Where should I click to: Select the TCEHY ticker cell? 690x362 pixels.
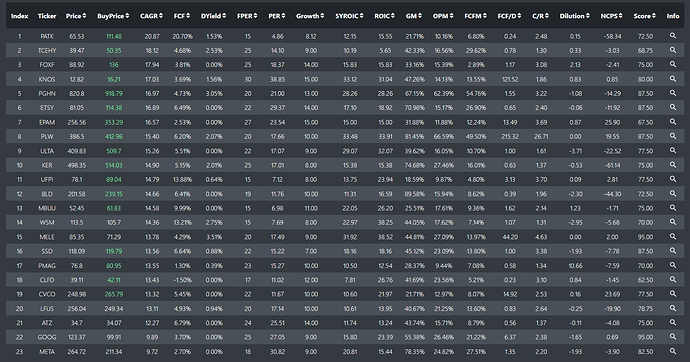[x=47, y=51]
